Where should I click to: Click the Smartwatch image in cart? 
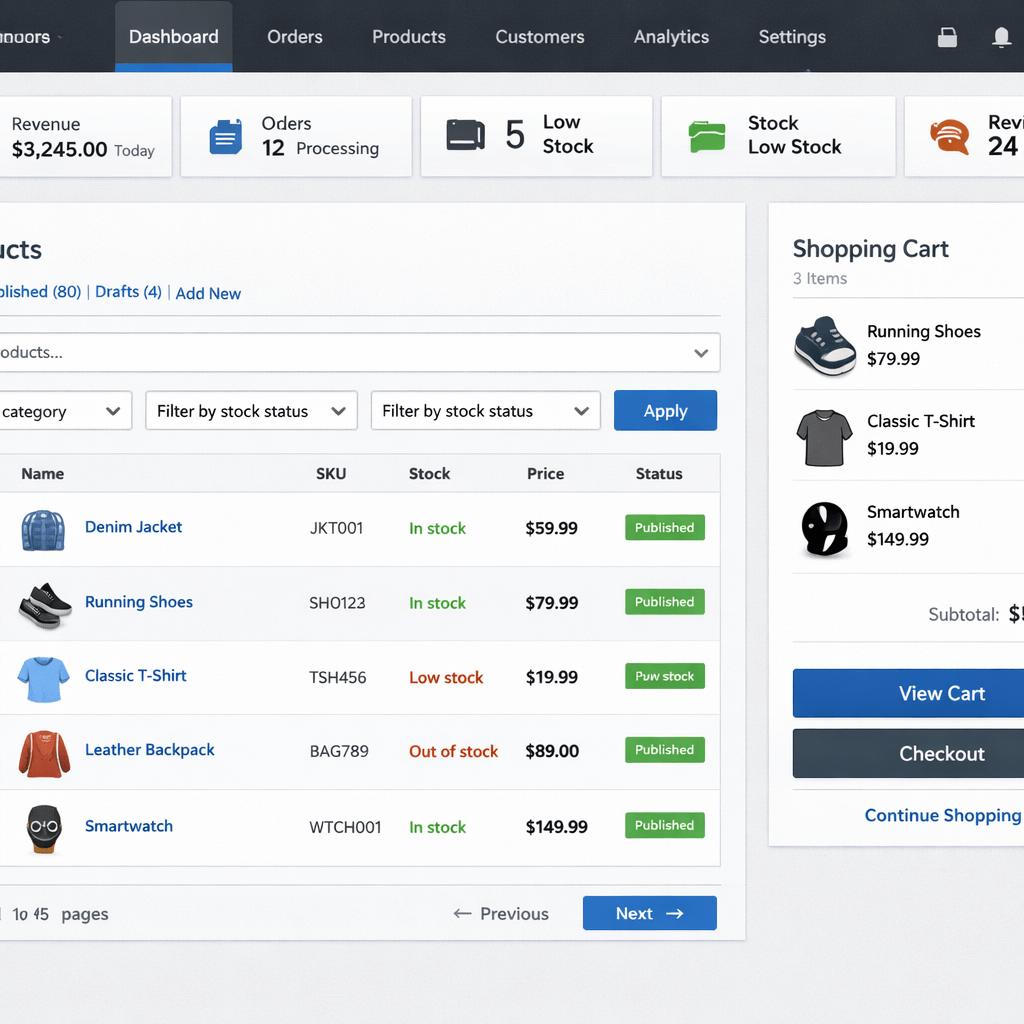tap(825, 527)
